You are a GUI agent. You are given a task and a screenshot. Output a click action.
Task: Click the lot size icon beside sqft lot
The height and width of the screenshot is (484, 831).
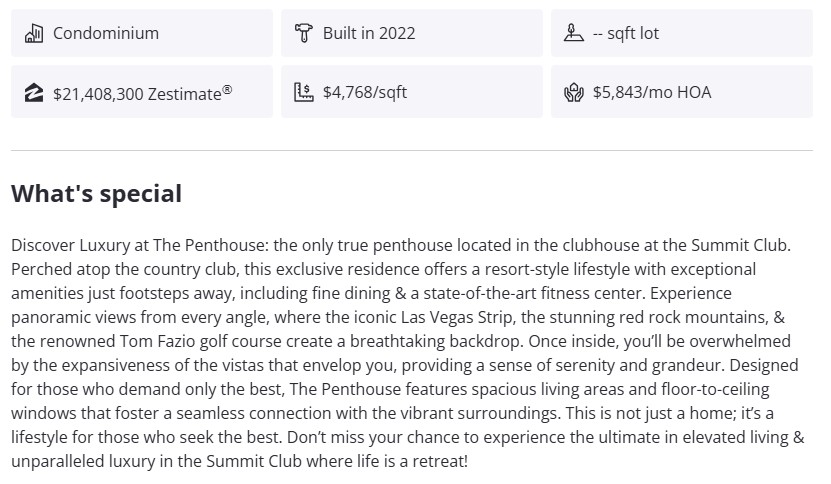tap(574, 33)
